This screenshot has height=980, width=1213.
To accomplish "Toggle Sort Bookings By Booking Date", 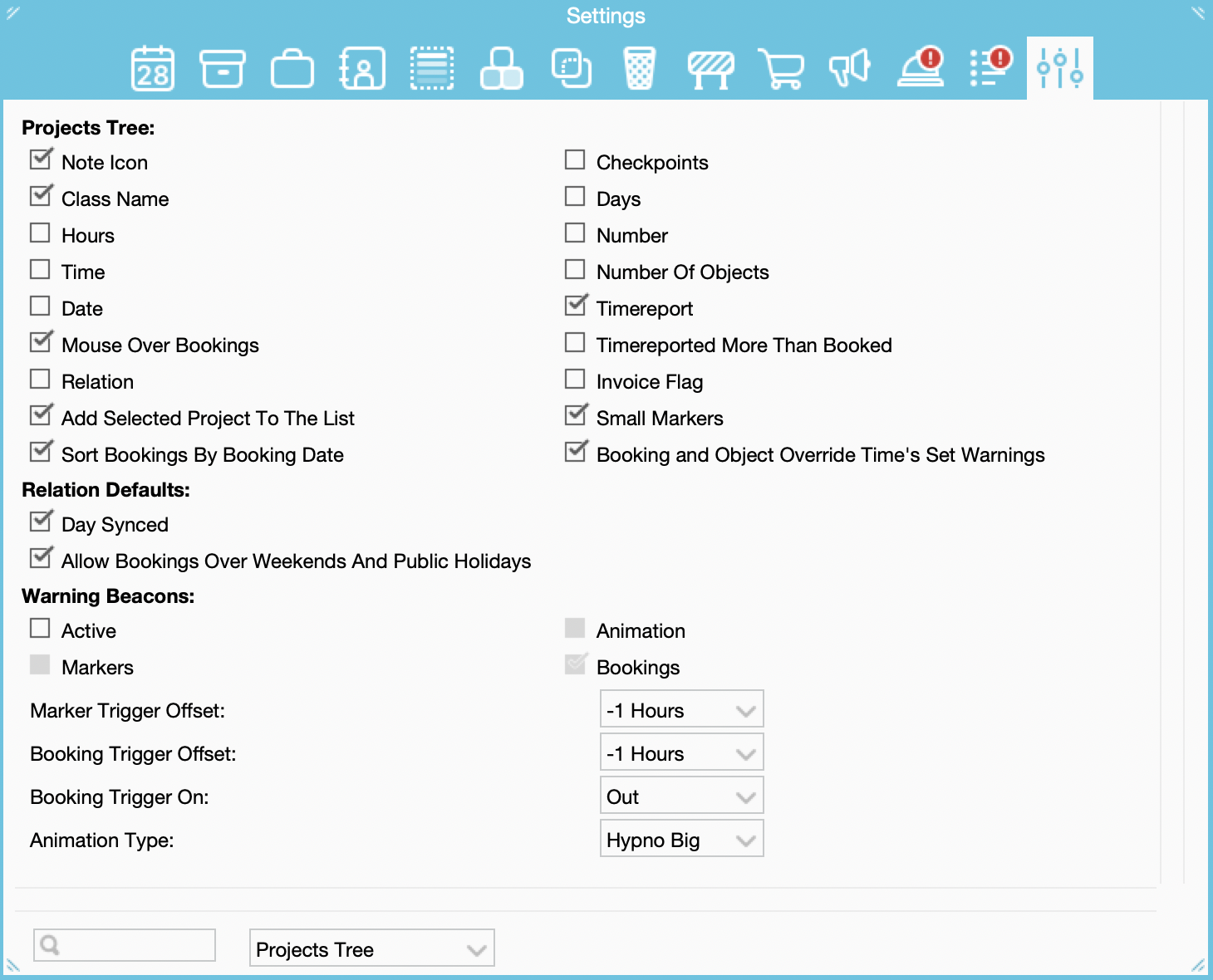I will pyautogui.click(x=41, y=452).
